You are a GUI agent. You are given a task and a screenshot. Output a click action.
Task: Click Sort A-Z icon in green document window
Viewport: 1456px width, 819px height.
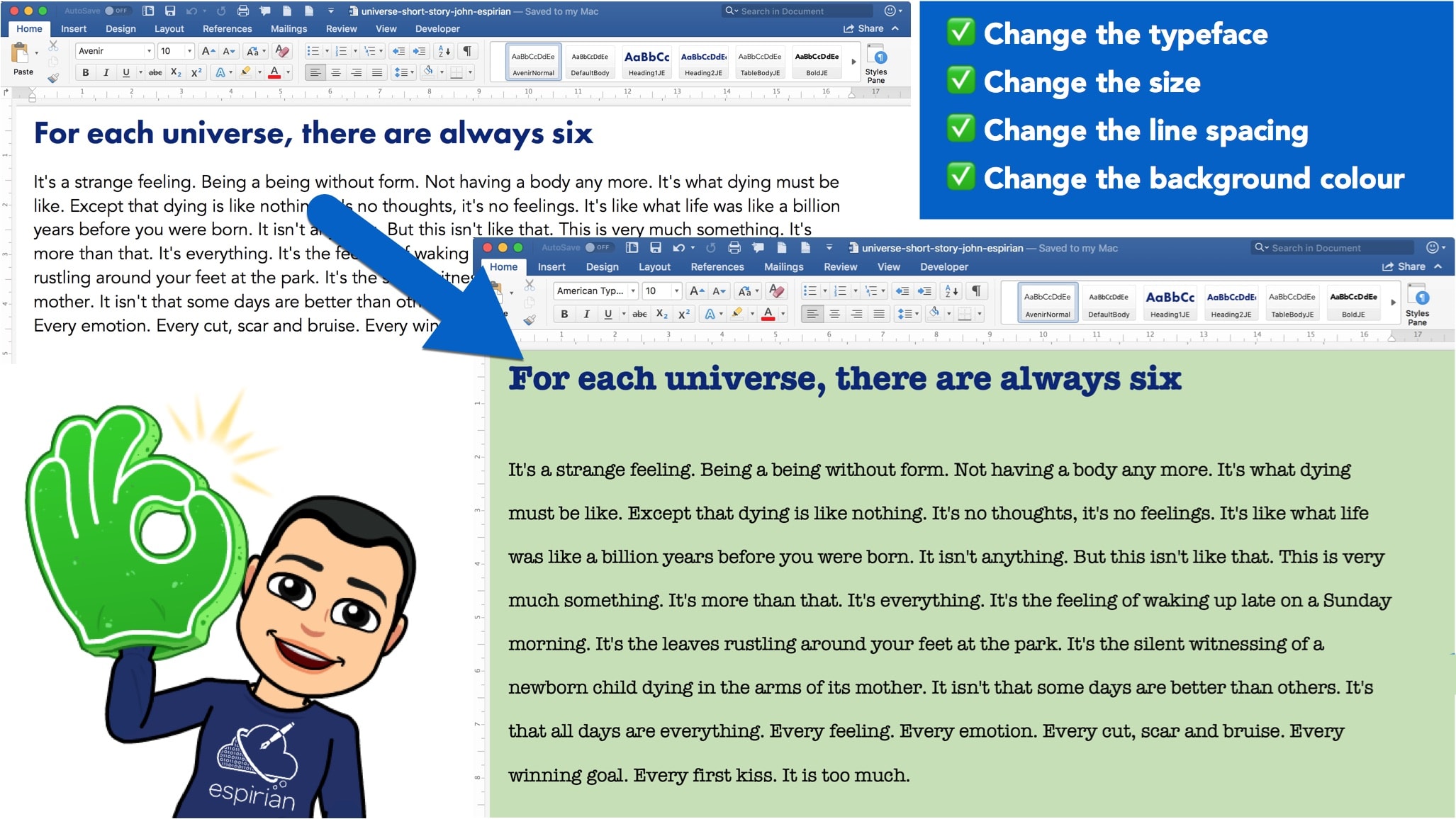952,290
